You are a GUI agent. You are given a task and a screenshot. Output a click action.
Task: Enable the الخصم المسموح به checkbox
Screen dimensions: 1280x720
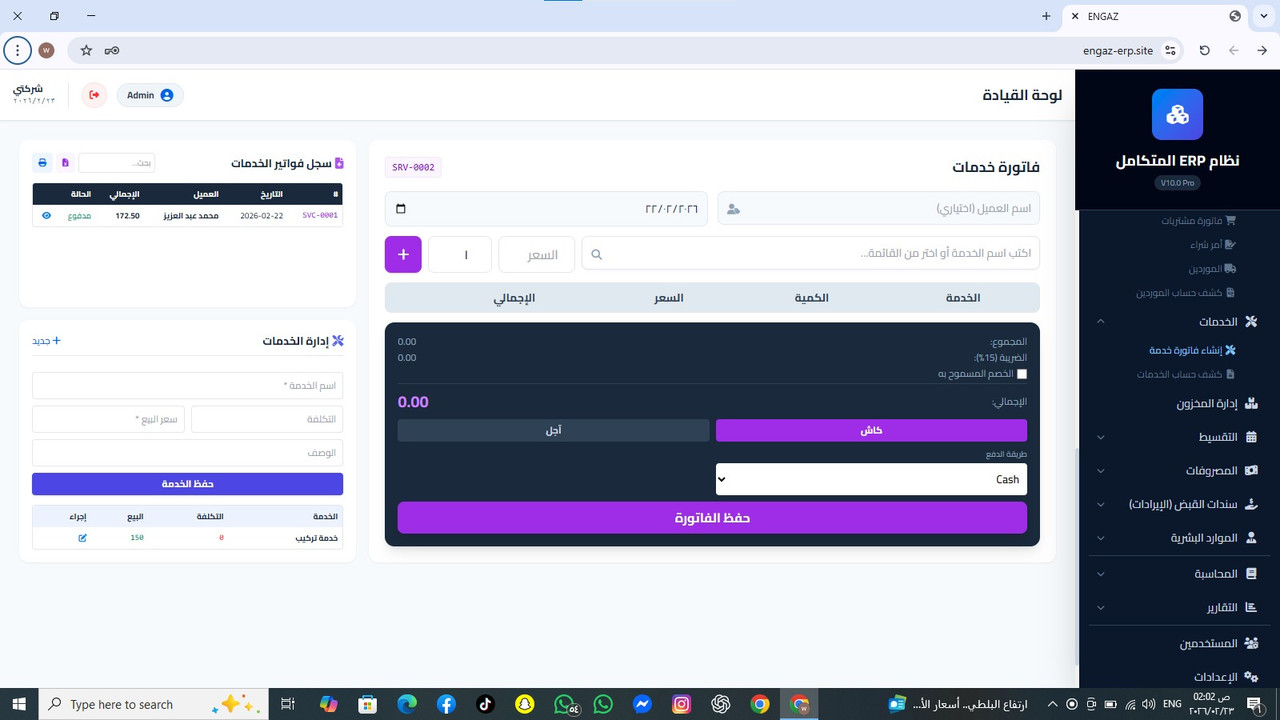click(1022, 373)
